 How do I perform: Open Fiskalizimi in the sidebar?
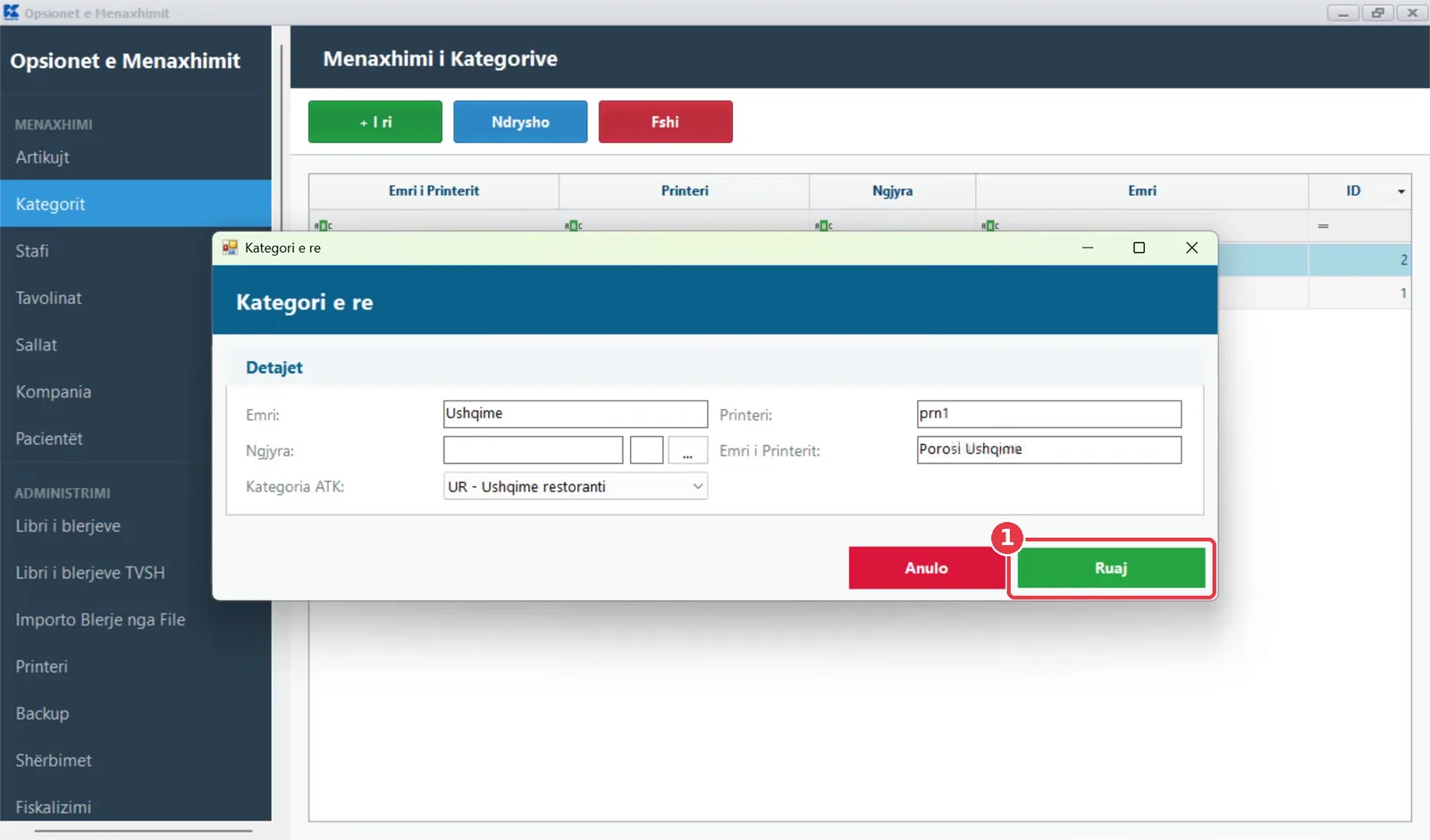point(136,806)
